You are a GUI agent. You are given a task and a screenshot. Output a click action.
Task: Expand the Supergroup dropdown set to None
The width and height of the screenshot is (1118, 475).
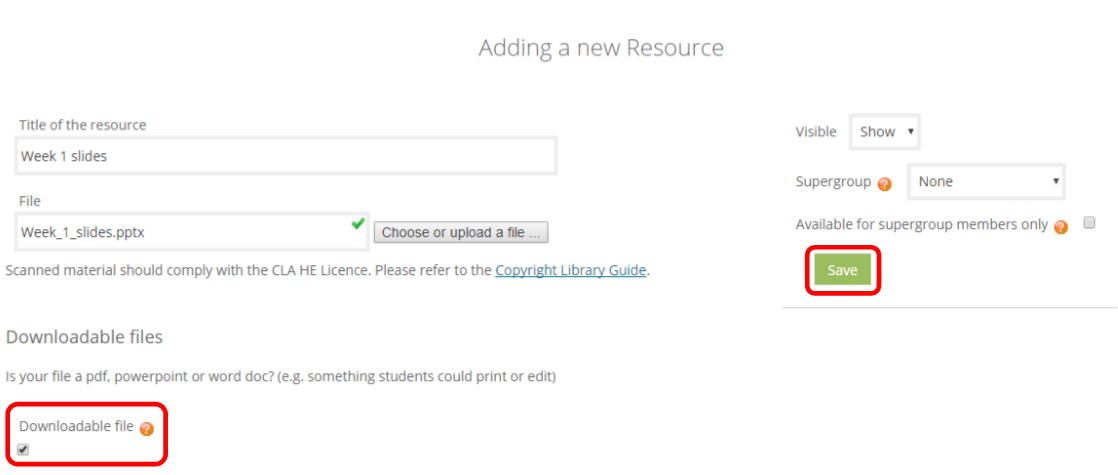click(987, 182)
